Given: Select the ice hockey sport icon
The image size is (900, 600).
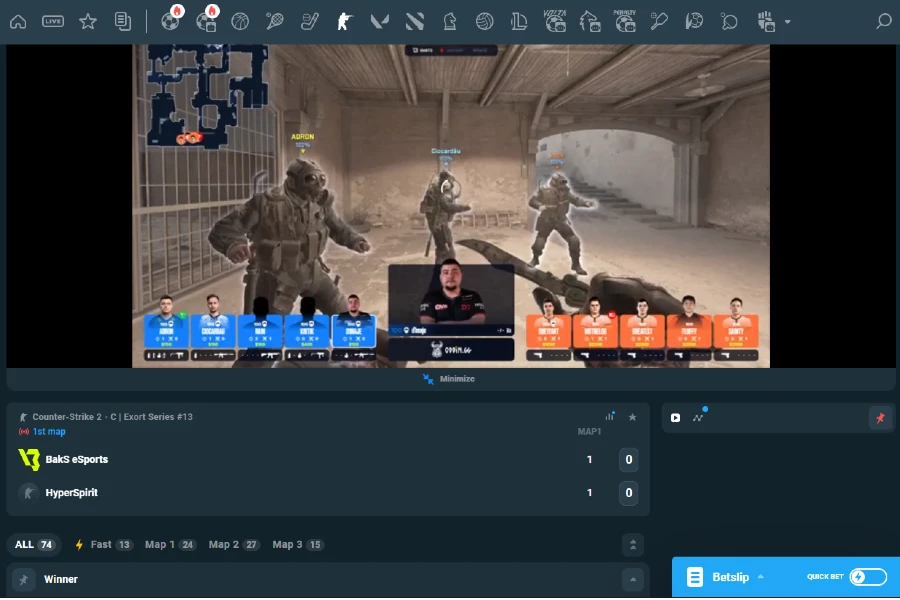Looking at the screenshot, I should click(x=310, y=21).
